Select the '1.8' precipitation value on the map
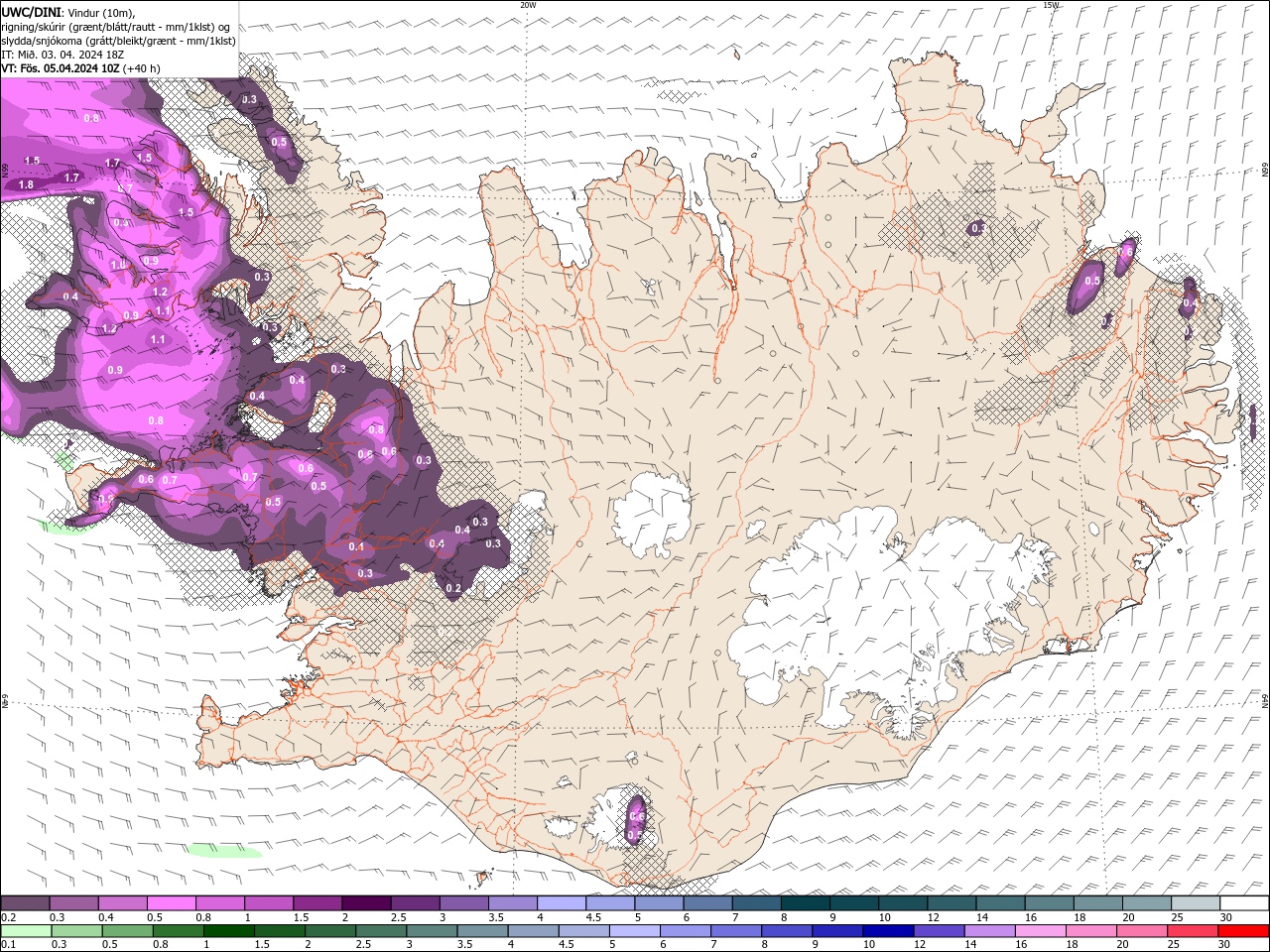This screenshot has width=1270, height=952. [26, 184]
